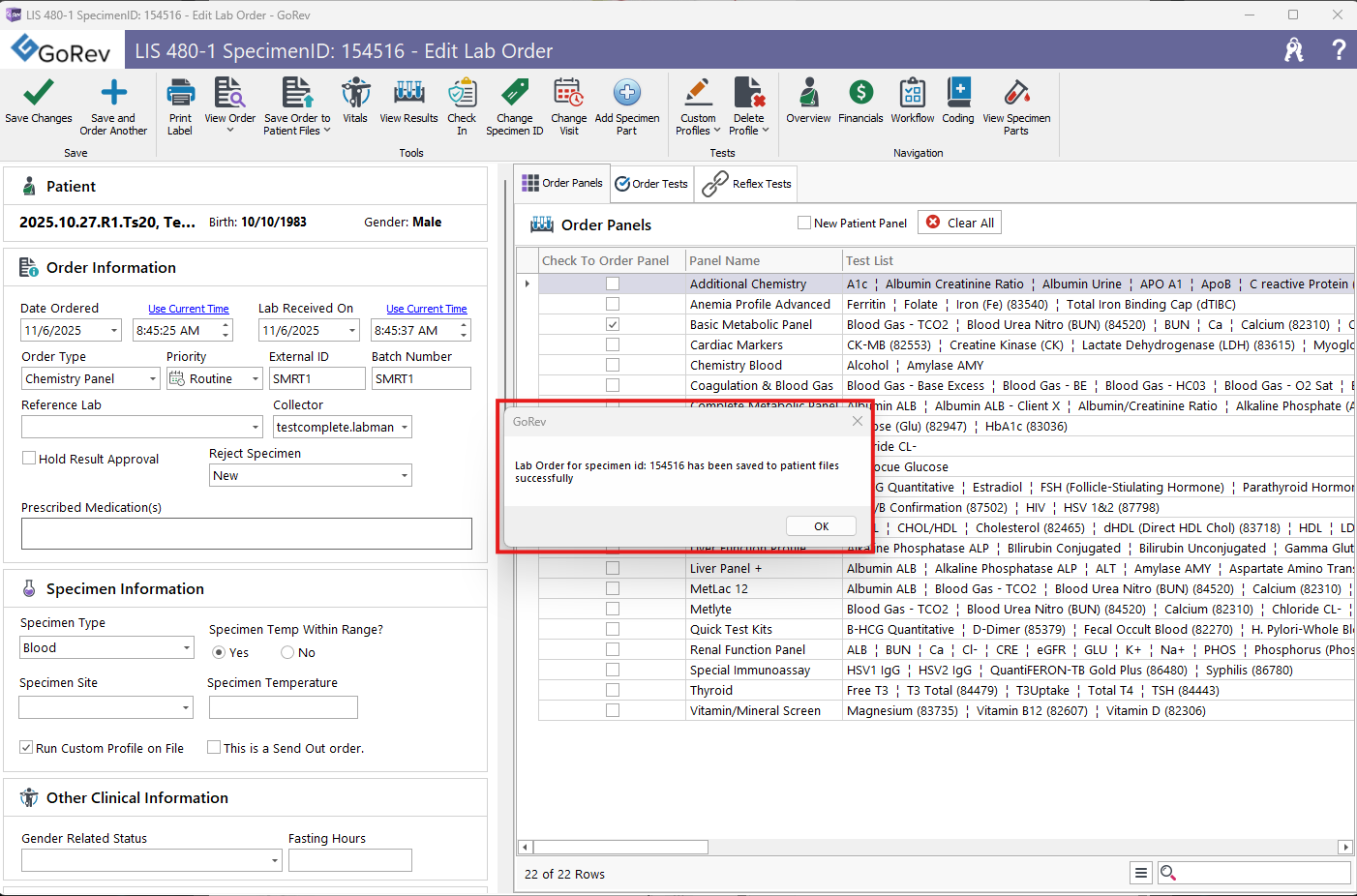Screen dimensions: 1357x896
Task: Open the Workflow navigation icon
Action: [x=912, y=94]
